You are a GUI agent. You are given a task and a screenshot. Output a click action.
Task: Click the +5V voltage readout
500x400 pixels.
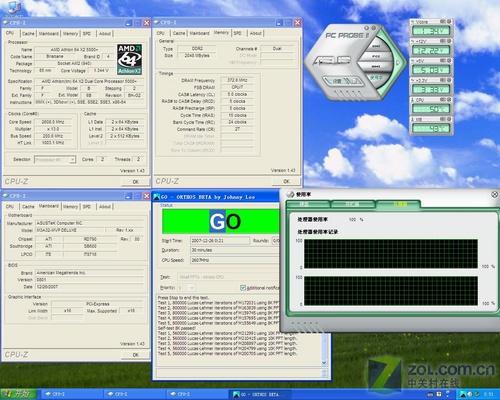(431, 70)
